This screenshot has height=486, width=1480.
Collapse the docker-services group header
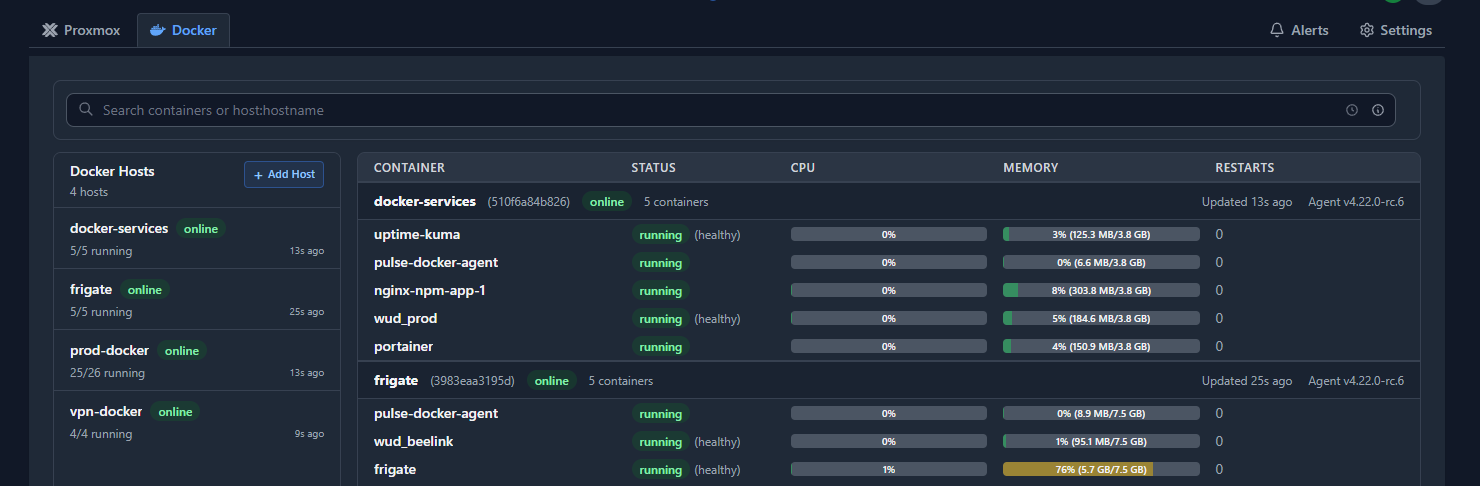click(889, 201)
